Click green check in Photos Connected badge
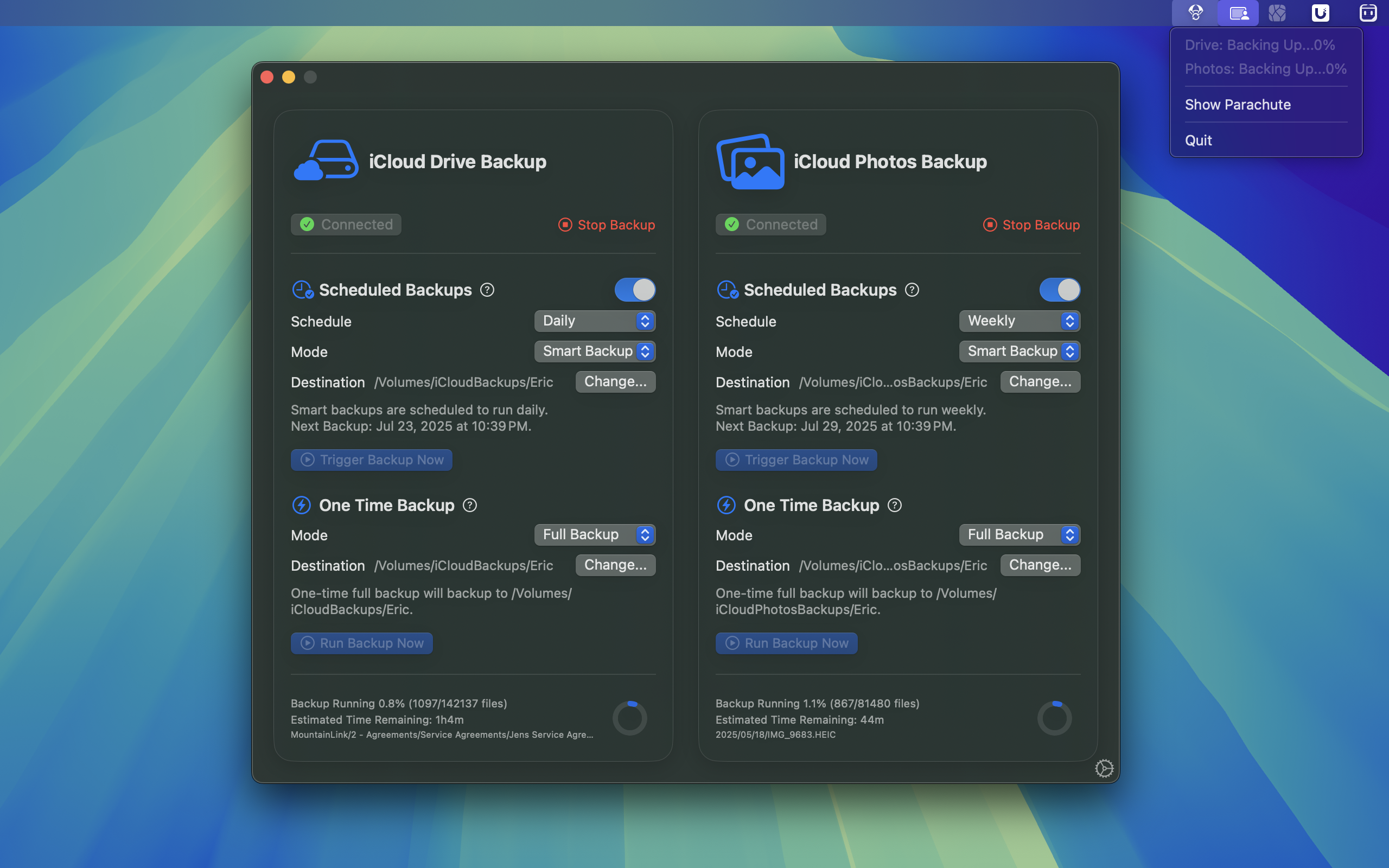Viewport: 1389px width, 868px height. (732, 225)
